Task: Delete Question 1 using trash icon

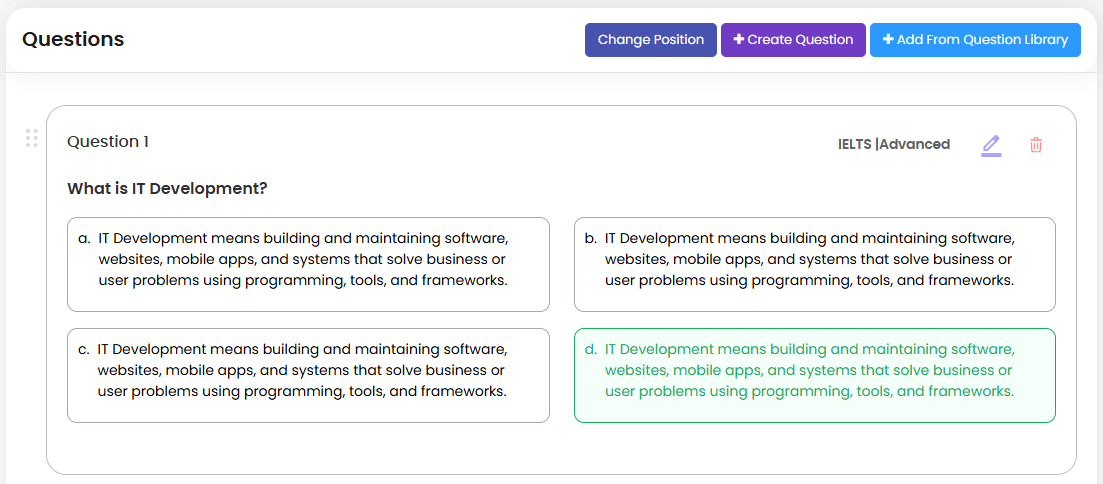Action: pos(1036,145)
